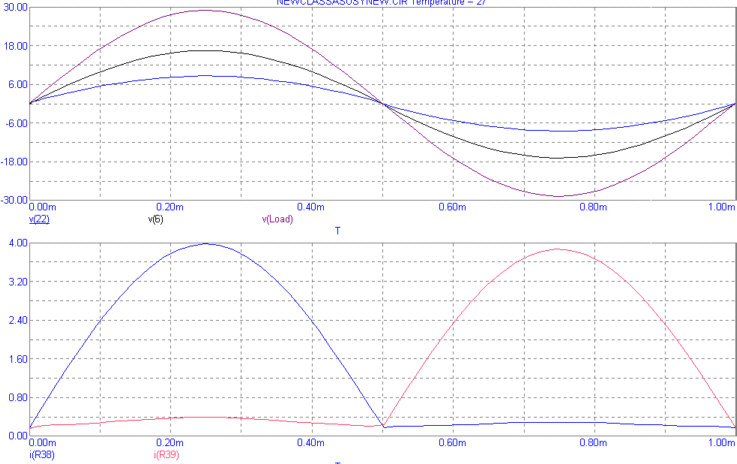This screenshot has width=737, height=464.
Task: Click the 2.40 value on current axis
Action: coord(18,320)
